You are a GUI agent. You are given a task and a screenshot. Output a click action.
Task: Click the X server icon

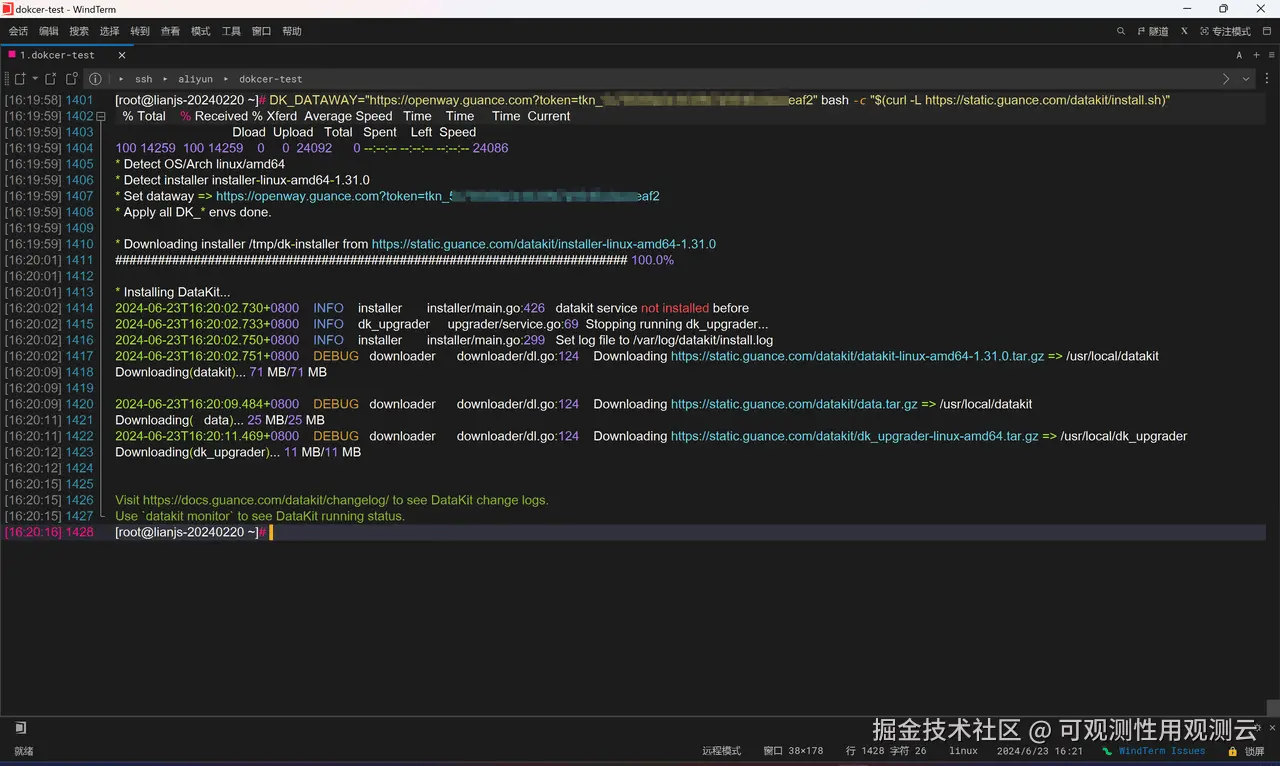click(1184, 31)
